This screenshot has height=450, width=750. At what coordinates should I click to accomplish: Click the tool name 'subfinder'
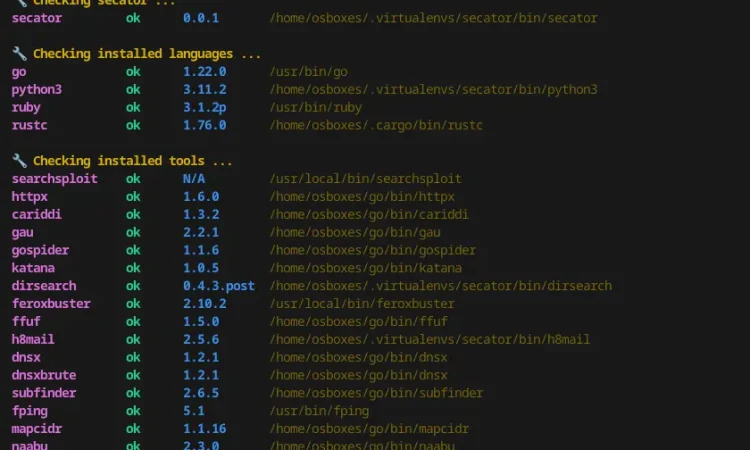[44, 393]
